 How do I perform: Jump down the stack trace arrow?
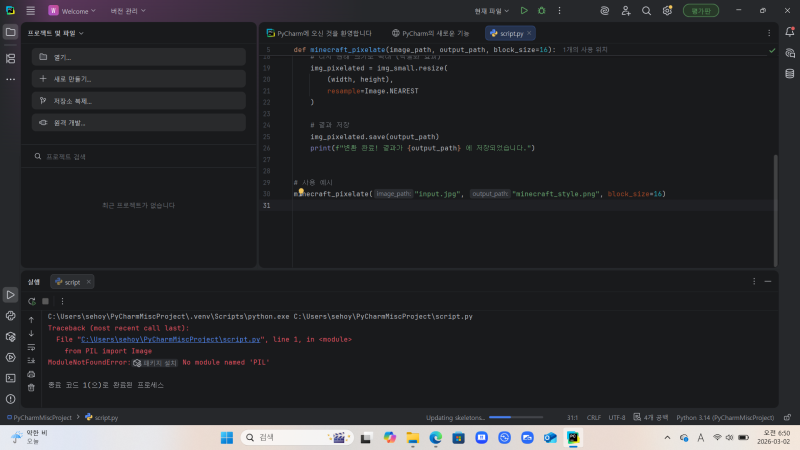tap(31, 333)
